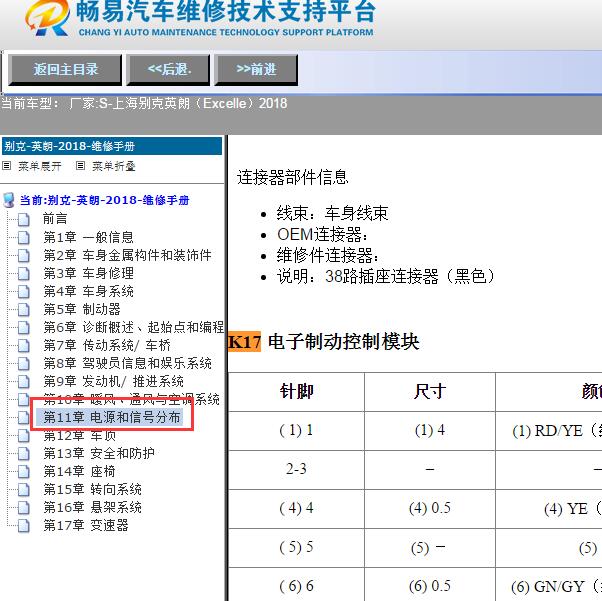
Task: Click the page icon beside 第5章
Action: [x=24, y=310]
